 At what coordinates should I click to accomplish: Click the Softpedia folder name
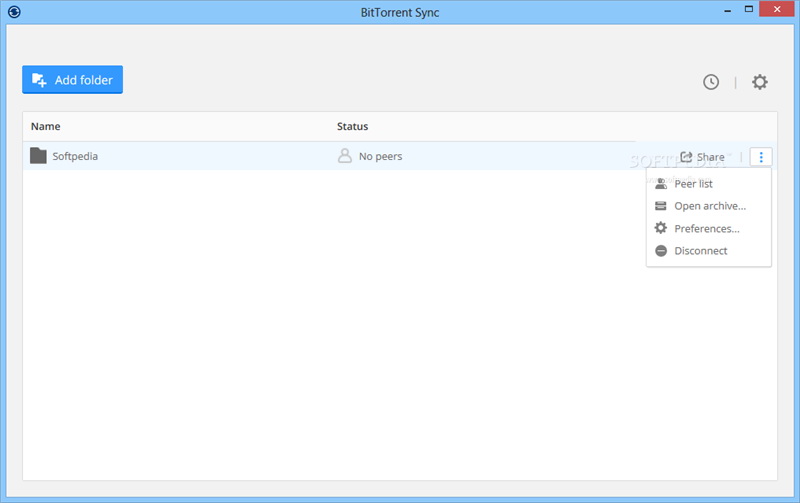point(75,156)
